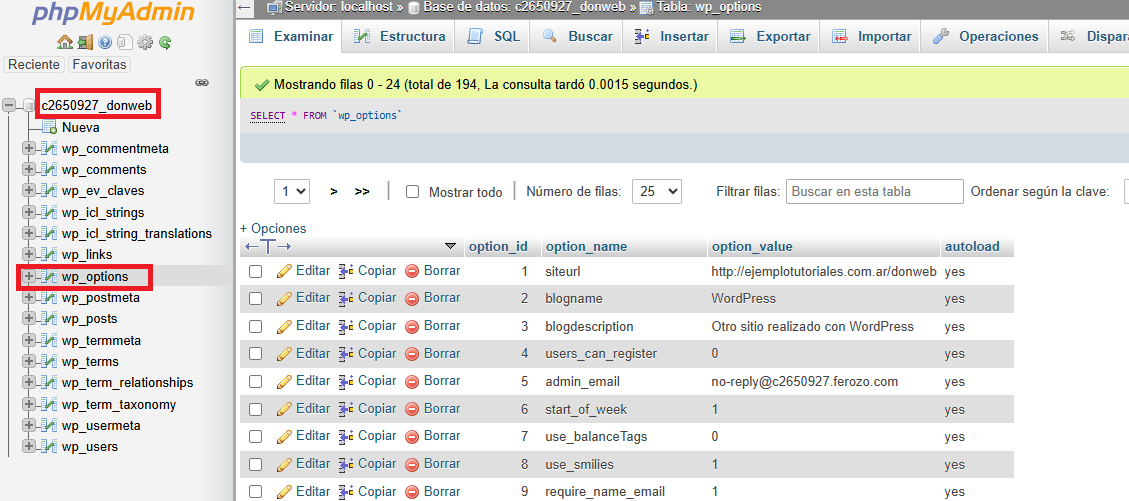
Task: Click the Favoritas button
Action: click(x=99, y=65)
